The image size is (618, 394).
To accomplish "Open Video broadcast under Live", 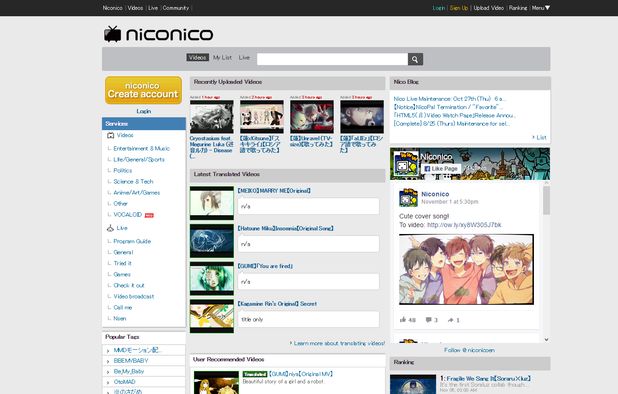I will click(x=134, y=296).
